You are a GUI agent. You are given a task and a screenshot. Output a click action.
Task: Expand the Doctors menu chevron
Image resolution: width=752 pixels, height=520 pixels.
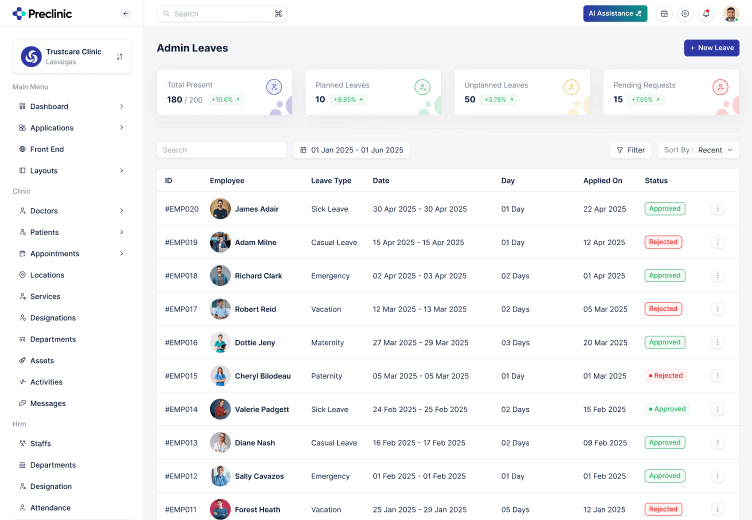point(121,211)
